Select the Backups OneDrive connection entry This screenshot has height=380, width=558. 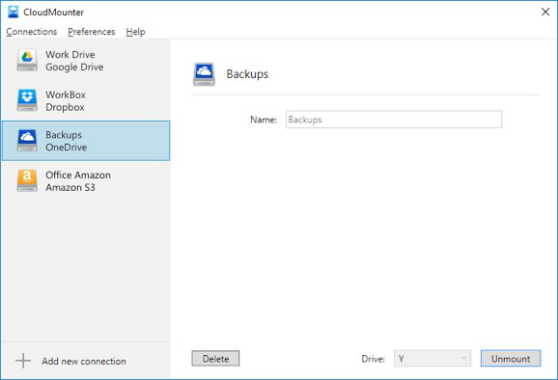point(86,141)
